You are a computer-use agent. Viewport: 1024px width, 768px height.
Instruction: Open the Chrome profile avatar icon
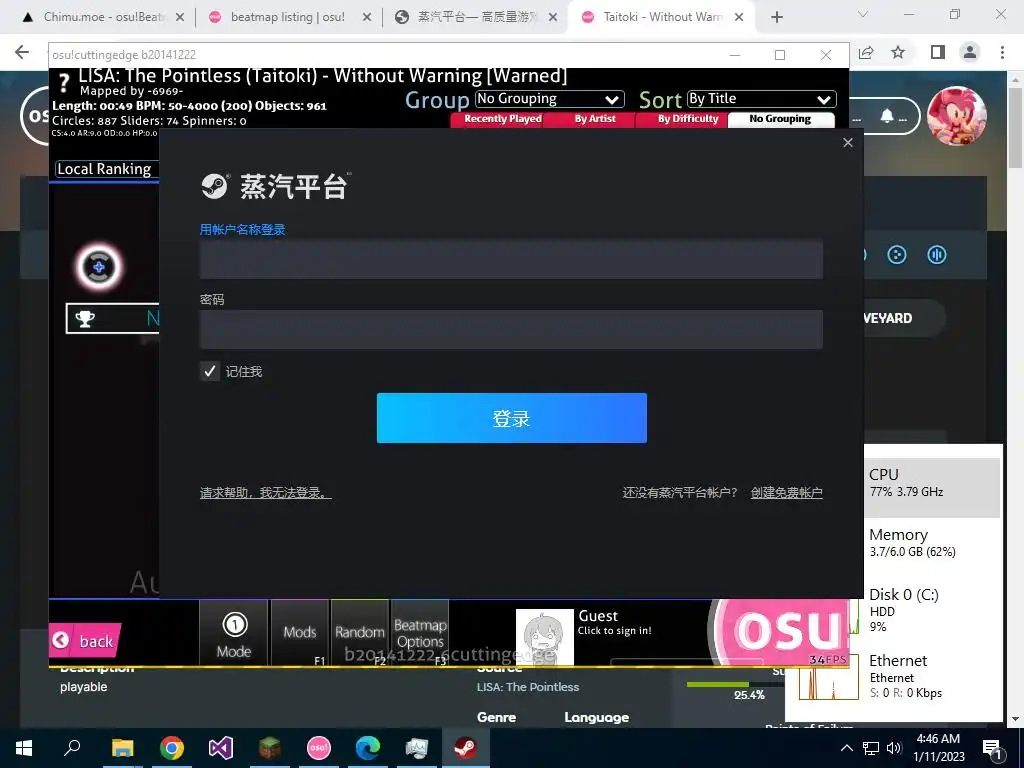(970, 52)
